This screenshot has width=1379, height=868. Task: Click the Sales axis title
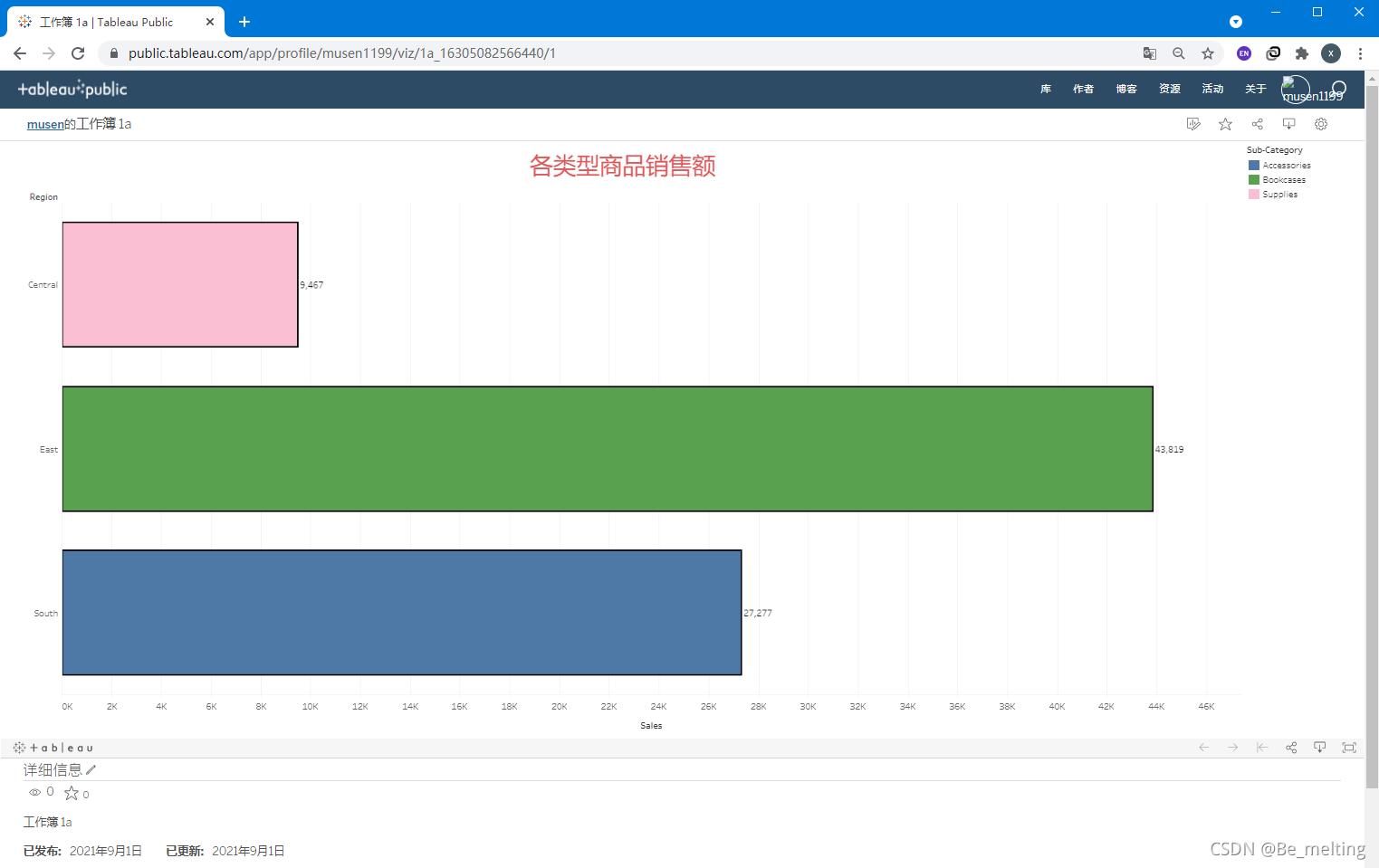pyautogui.click(x=651, y=725)
